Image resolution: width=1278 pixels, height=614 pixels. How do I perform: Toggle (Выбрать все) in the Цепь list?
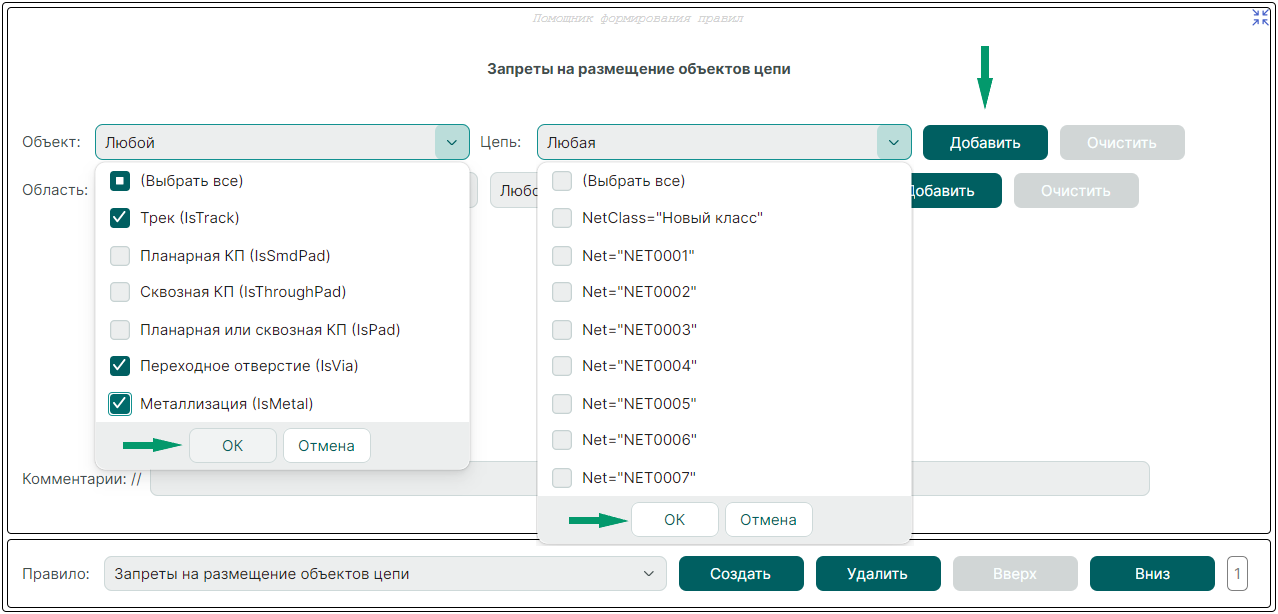pyautogui.click(x=562, y=181)
